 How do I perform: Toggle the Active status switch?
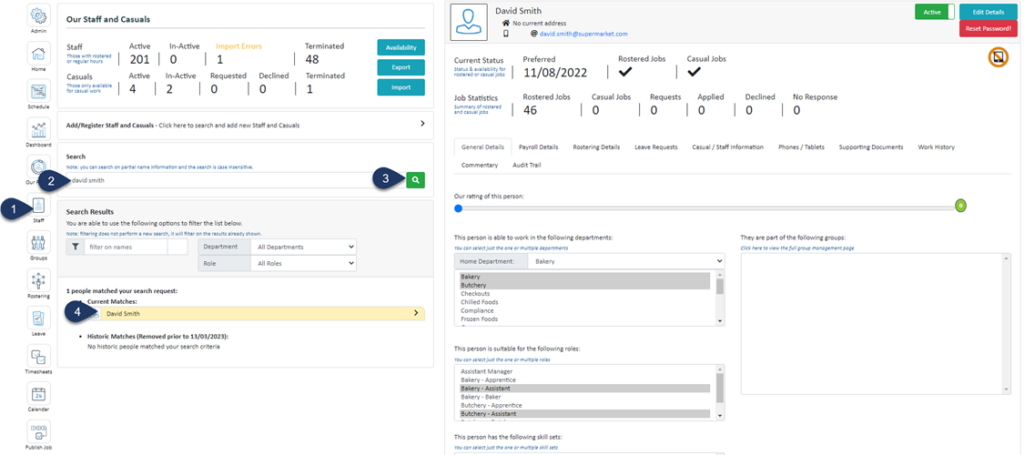935,11
